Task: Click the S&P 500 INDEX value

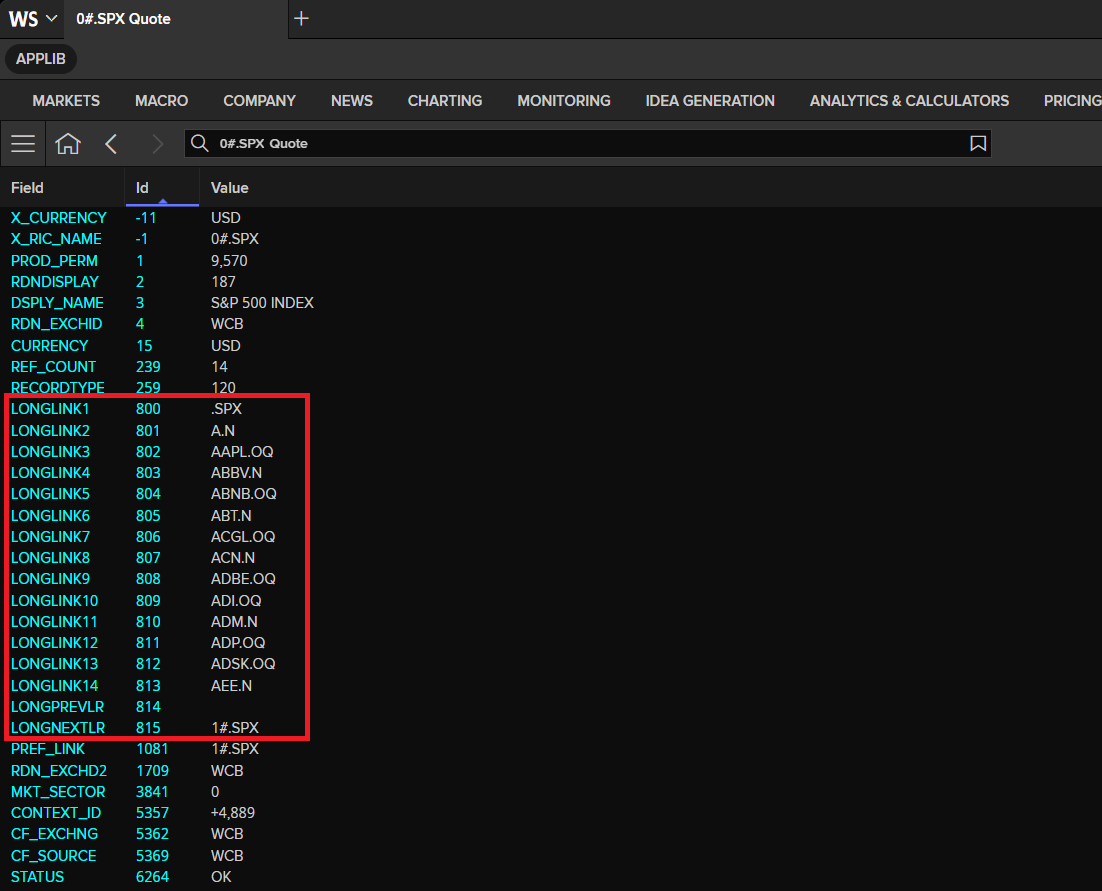Action: (x=262, y=303)
